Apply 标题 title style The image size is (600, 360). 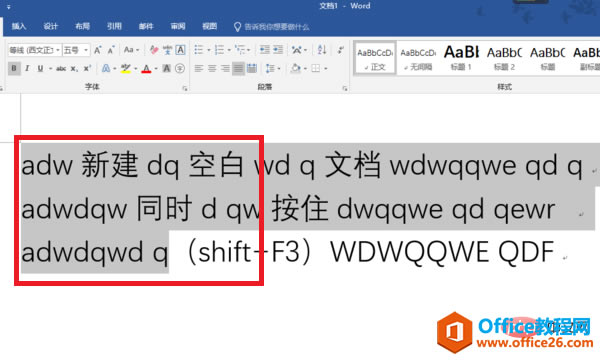548,59
